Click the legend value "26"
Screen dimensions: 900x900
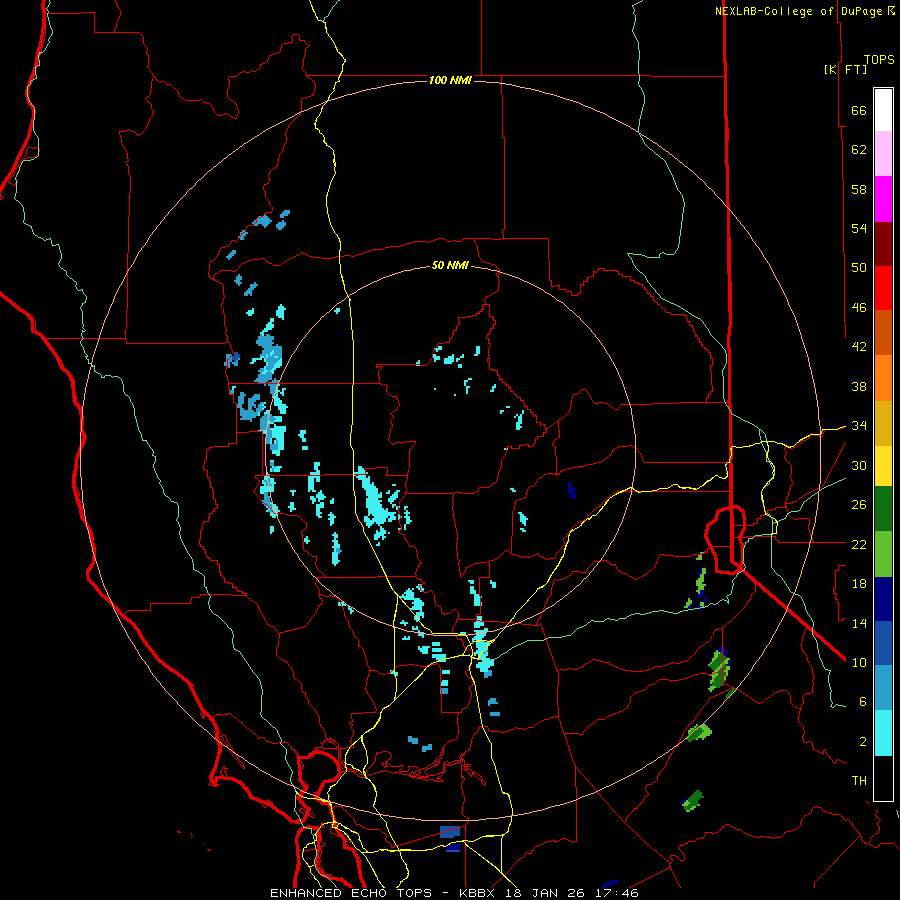click(x=859, y=505)
